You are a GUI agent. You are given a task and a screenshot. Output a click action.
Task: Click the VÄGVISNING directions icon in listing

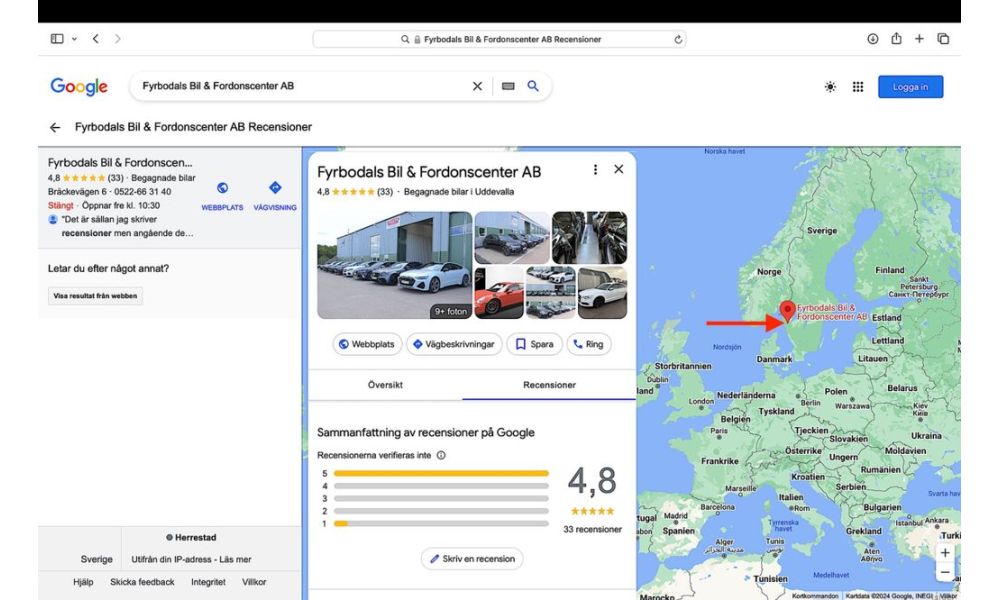click(275, 188)
